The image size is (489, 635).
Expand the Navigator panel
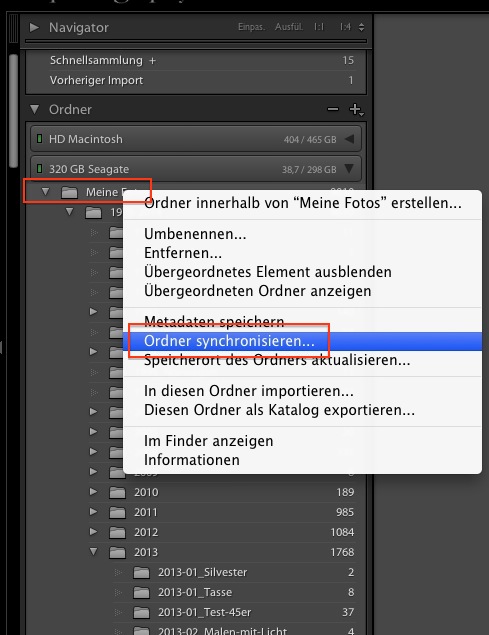pos(34,28)
